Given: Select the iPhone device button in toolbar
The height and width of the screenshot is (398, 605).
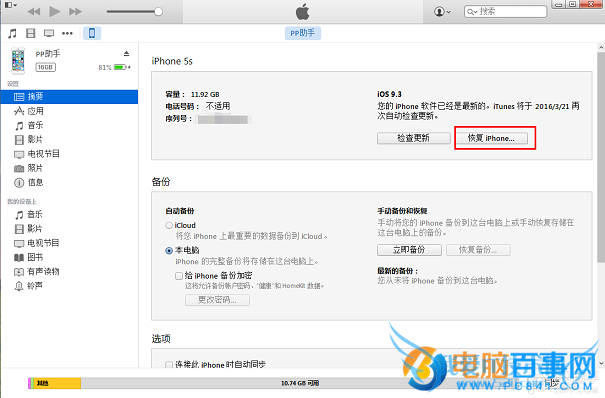Looking at the screenshot, I should [x=92, y=33].
